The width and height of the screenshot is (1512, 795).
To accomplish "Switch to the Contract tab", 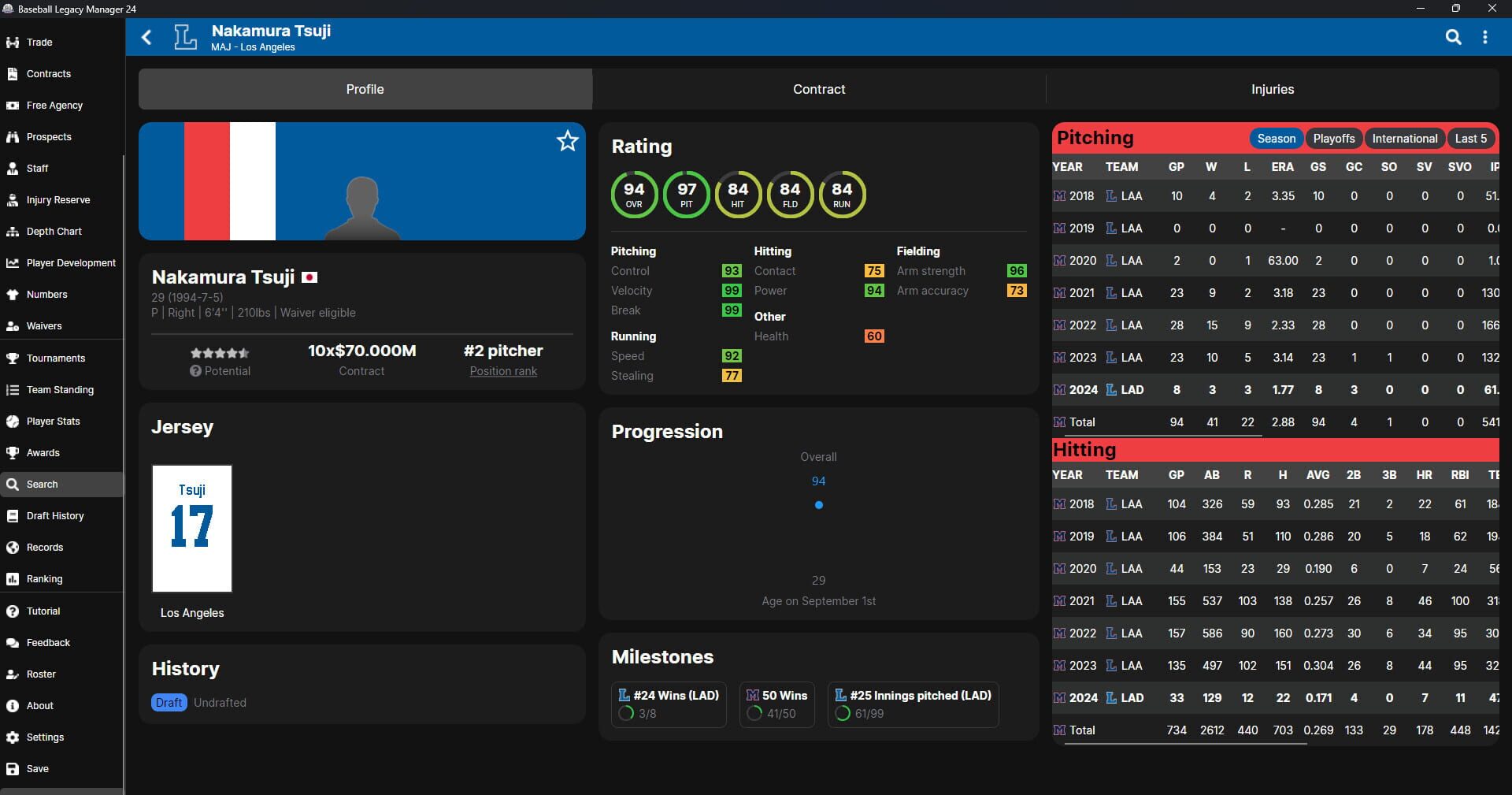I will 819,89.
